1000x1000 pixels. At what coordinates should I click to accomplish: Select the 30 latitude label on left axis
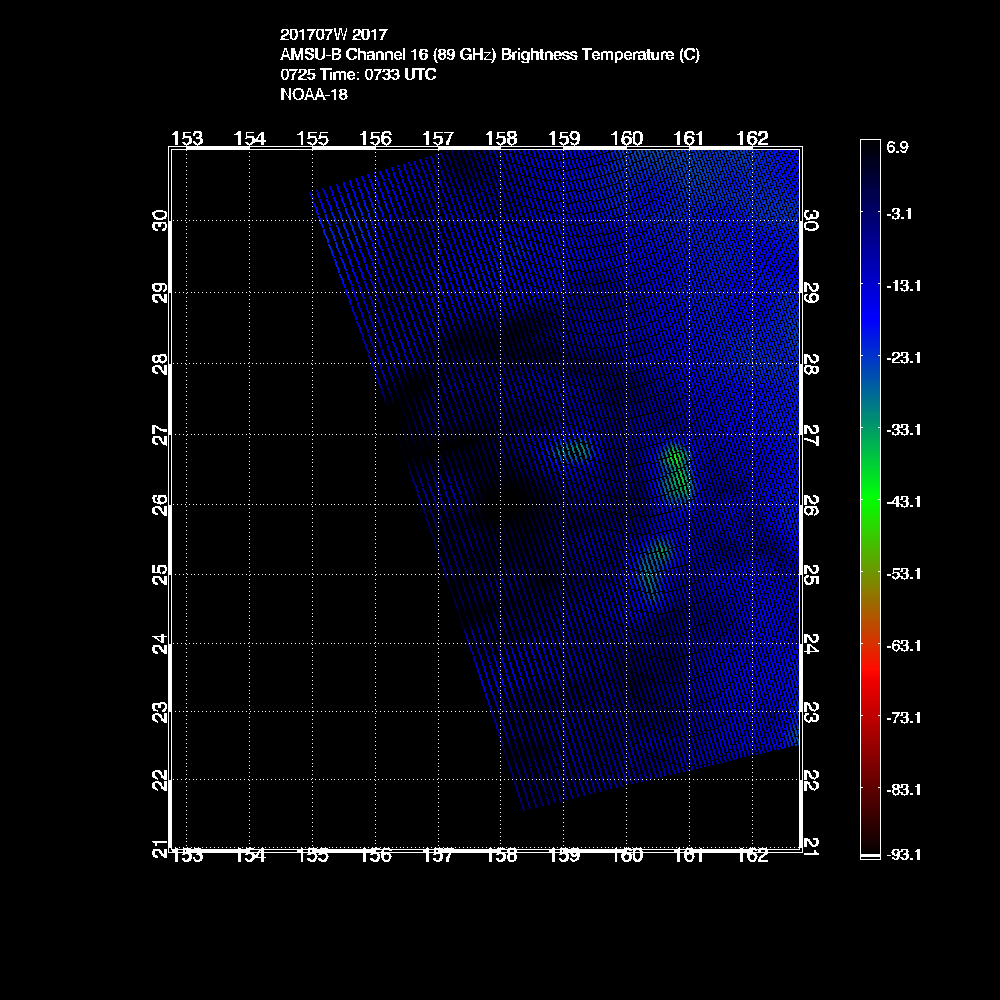tap(159, 221)
